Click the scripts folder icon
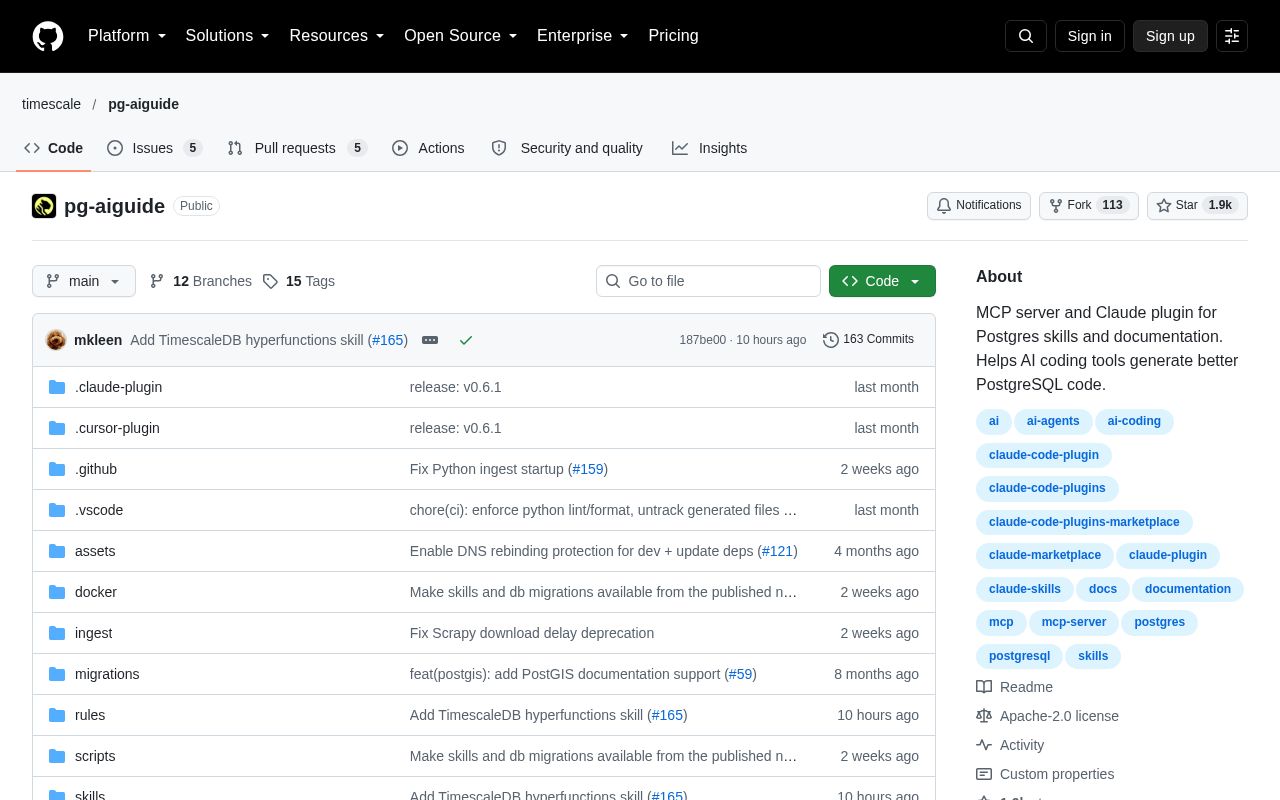Viewport: 1280px width, 800px height. [57, 756]
